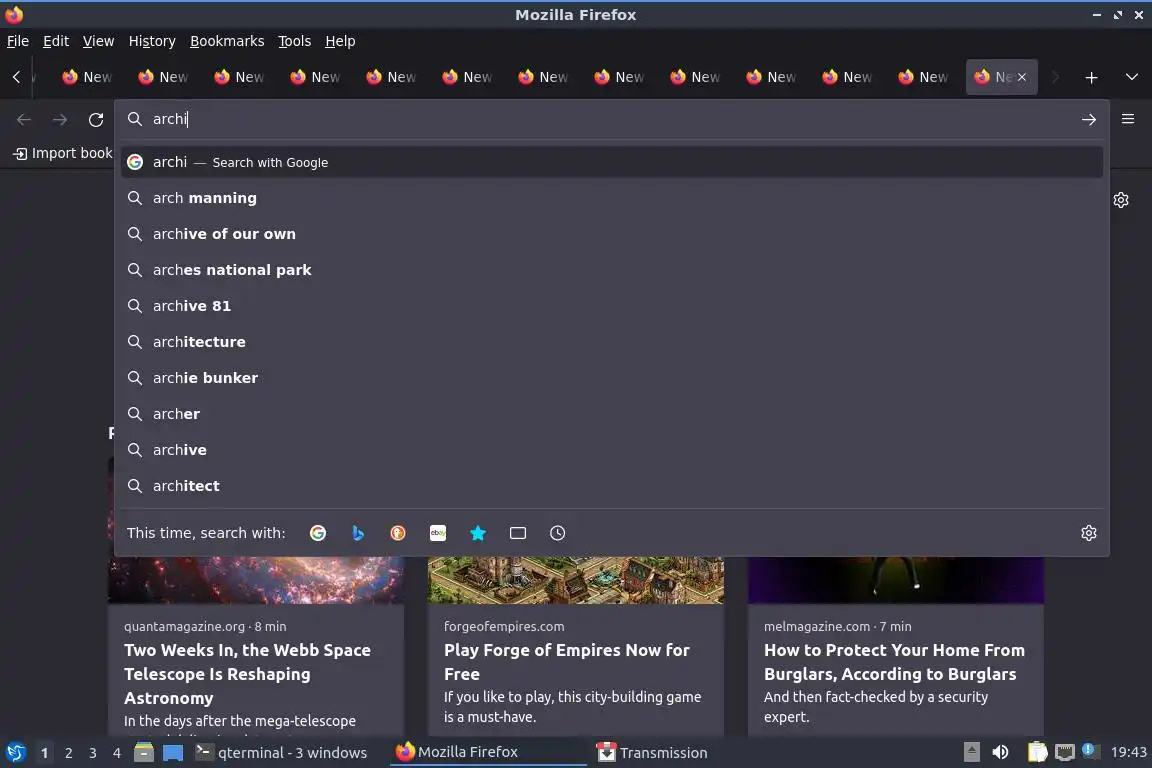The width and height of the screenshot is (1152, 768).
Task: Open the View menu
Action: 98,41
